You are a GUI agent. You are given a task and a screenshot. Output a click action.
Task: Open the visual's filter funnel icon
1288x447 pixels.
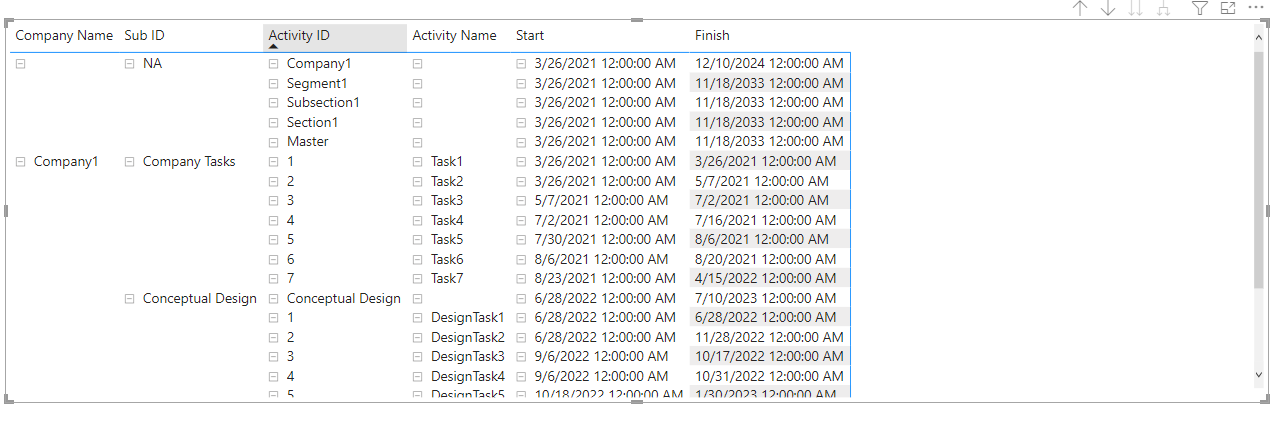[1200, 8]
